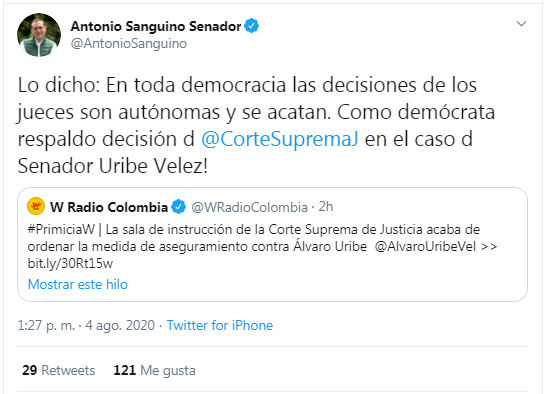The height and width of the screenshot is (394, 545).
Task: Click W Radio Colombia's verified badge
Action: 179,207
